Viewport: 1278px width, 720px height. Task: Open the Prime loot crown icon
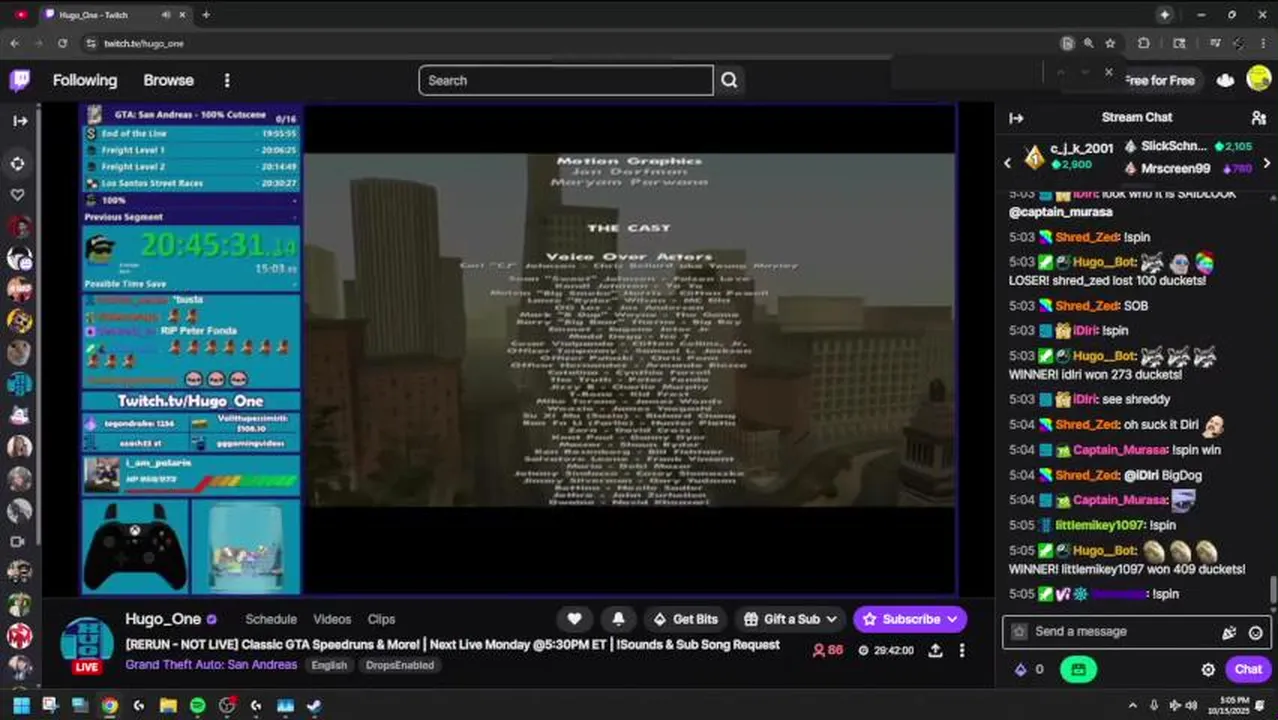pos(1225,81)
